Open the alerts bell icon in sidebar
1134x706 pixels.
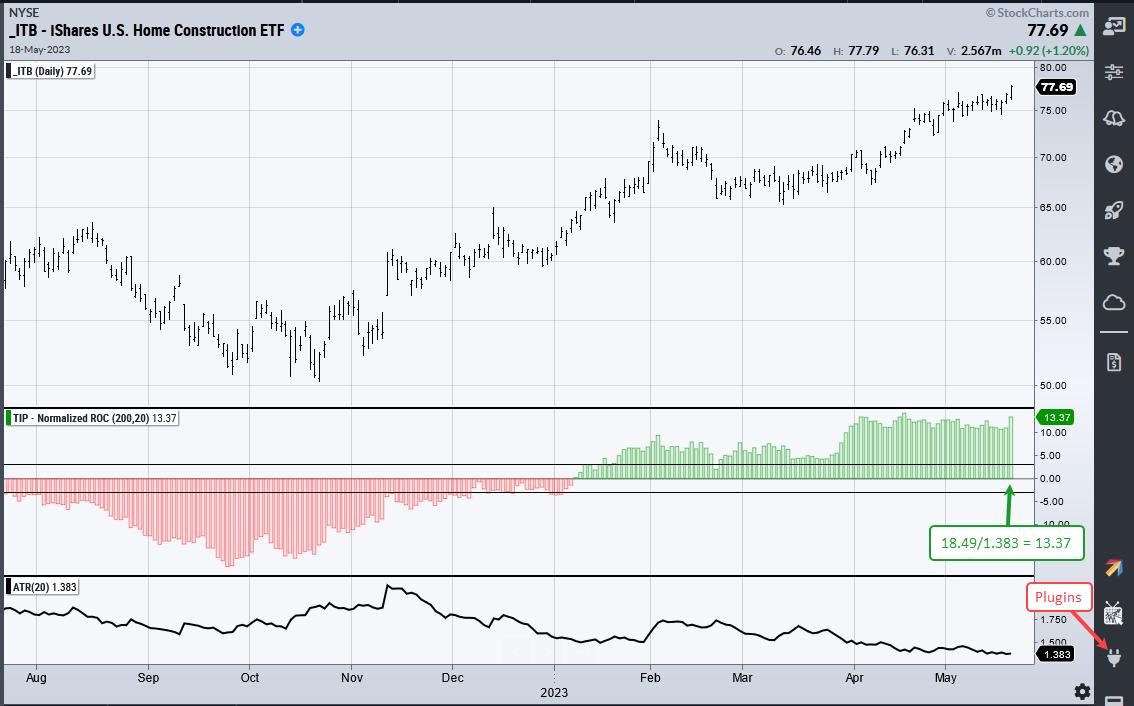(x=1114, y=118)
